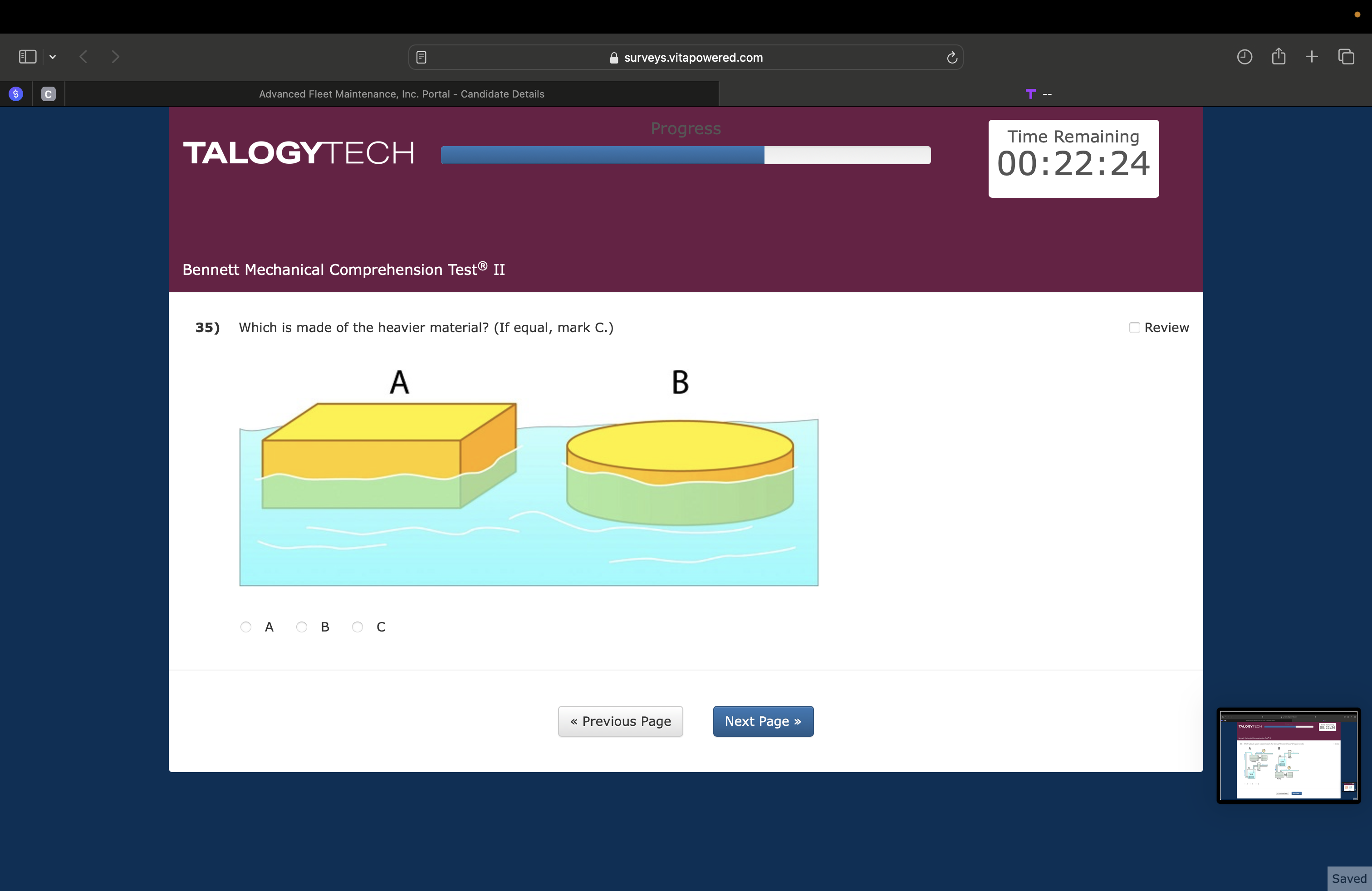Click the Previous Page button
Viewport: 1372px width, 891px height.
[x=620, y=721]
